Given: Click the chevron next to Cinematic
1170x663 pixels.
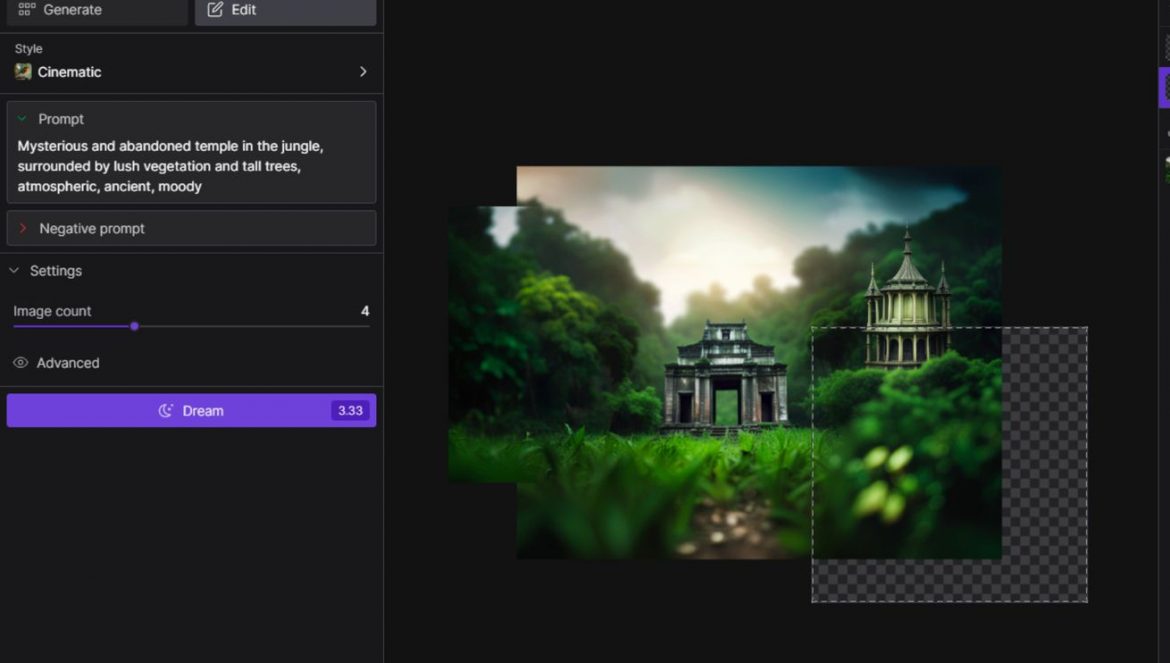Looking at the screenshot, I should click(x=363, y=72).
